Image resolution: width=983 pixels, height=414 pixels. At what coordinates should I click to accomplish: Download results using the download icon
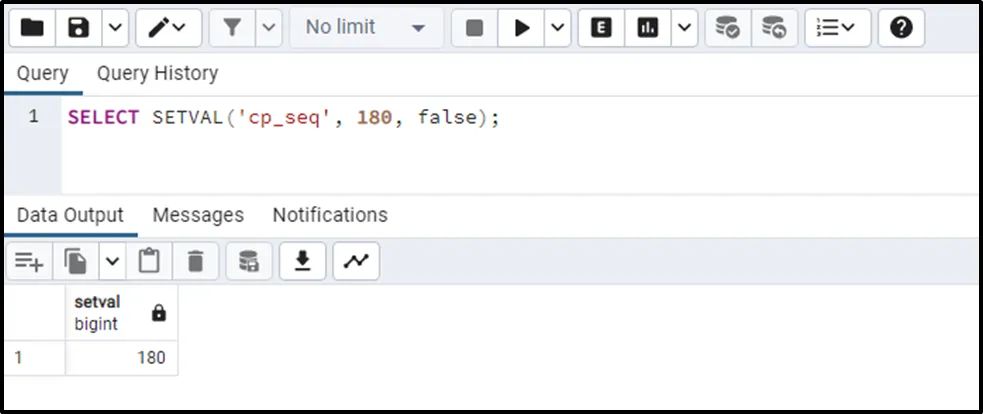[302, 261]
